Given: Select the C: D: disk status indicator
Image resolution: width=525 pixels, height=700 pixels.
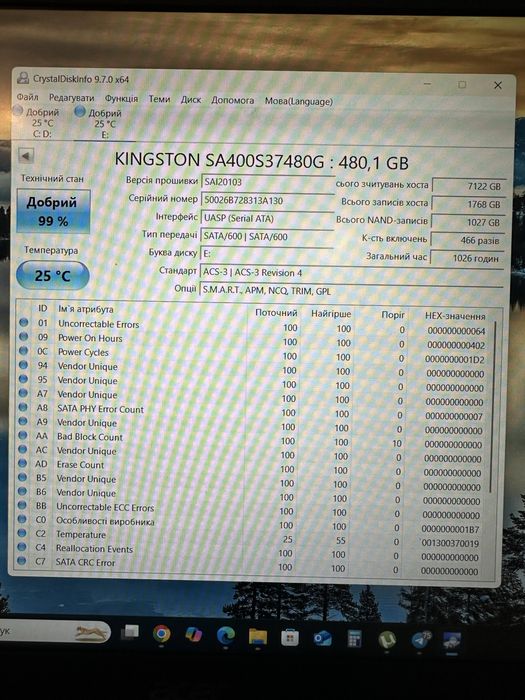Looking at the screenshot, I should [x=38, y=122].
